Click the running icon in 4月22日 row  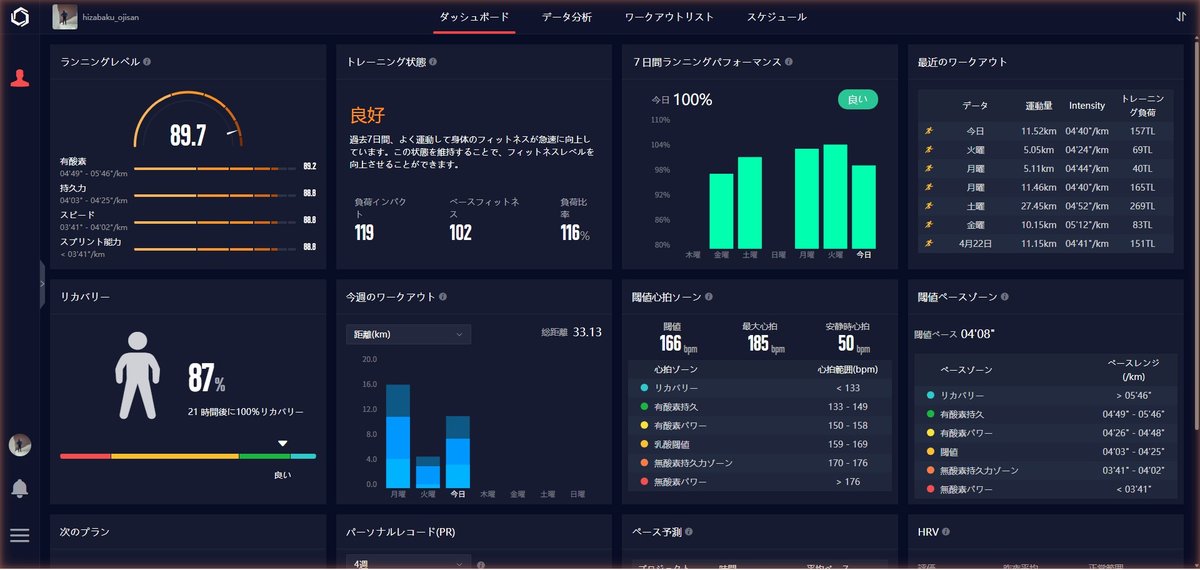pos(929,243)
